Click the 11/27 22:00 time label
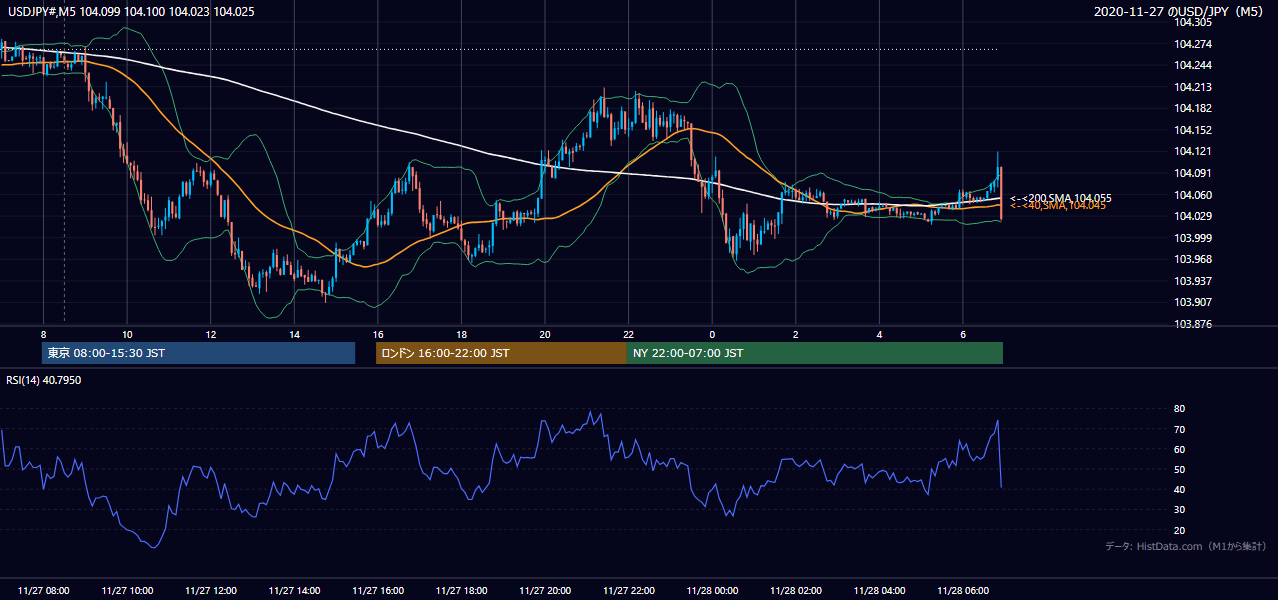 point(629,591)
